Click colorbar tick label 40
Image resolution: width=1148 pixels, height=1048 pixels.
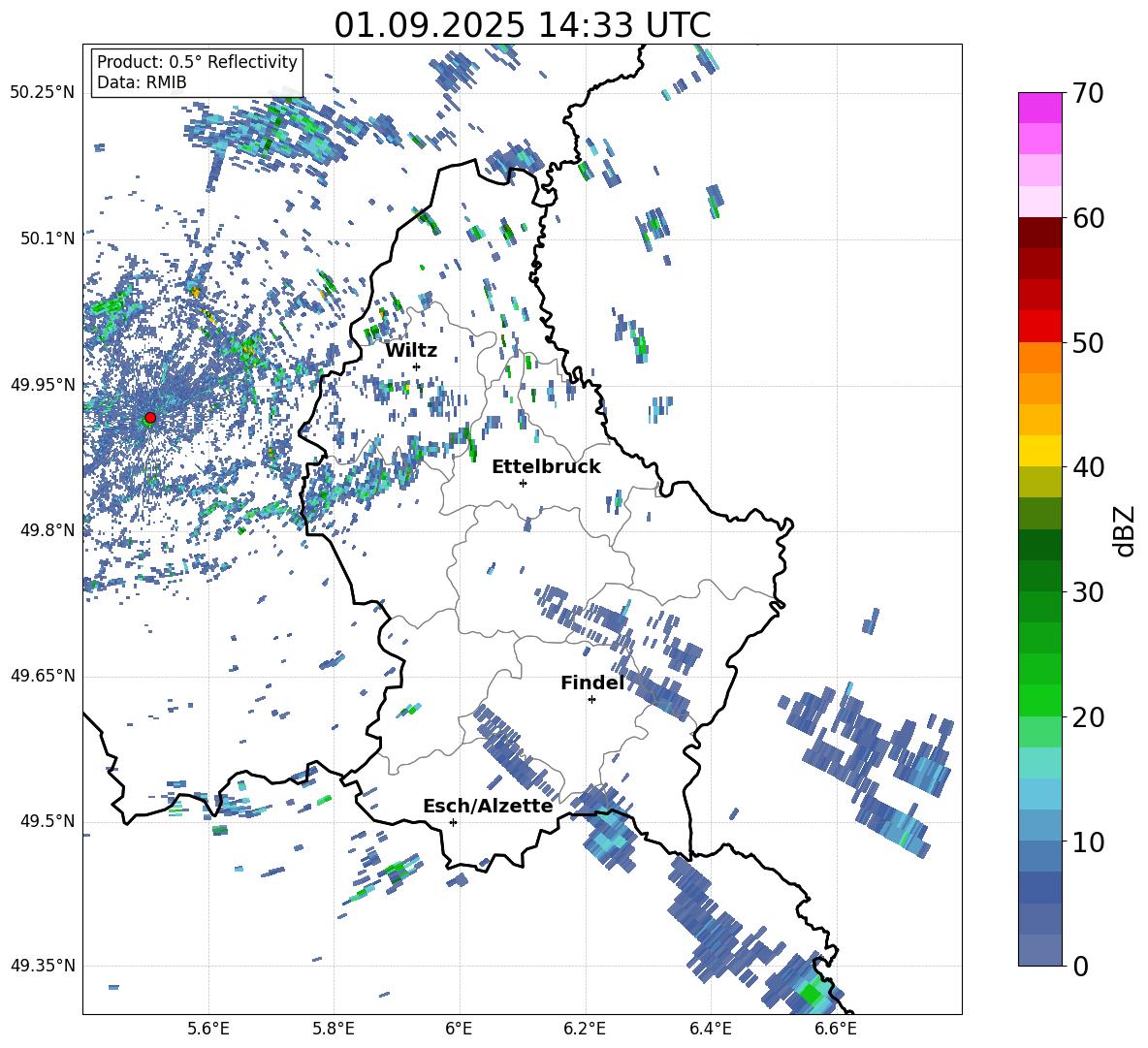tap(1087, 467)
